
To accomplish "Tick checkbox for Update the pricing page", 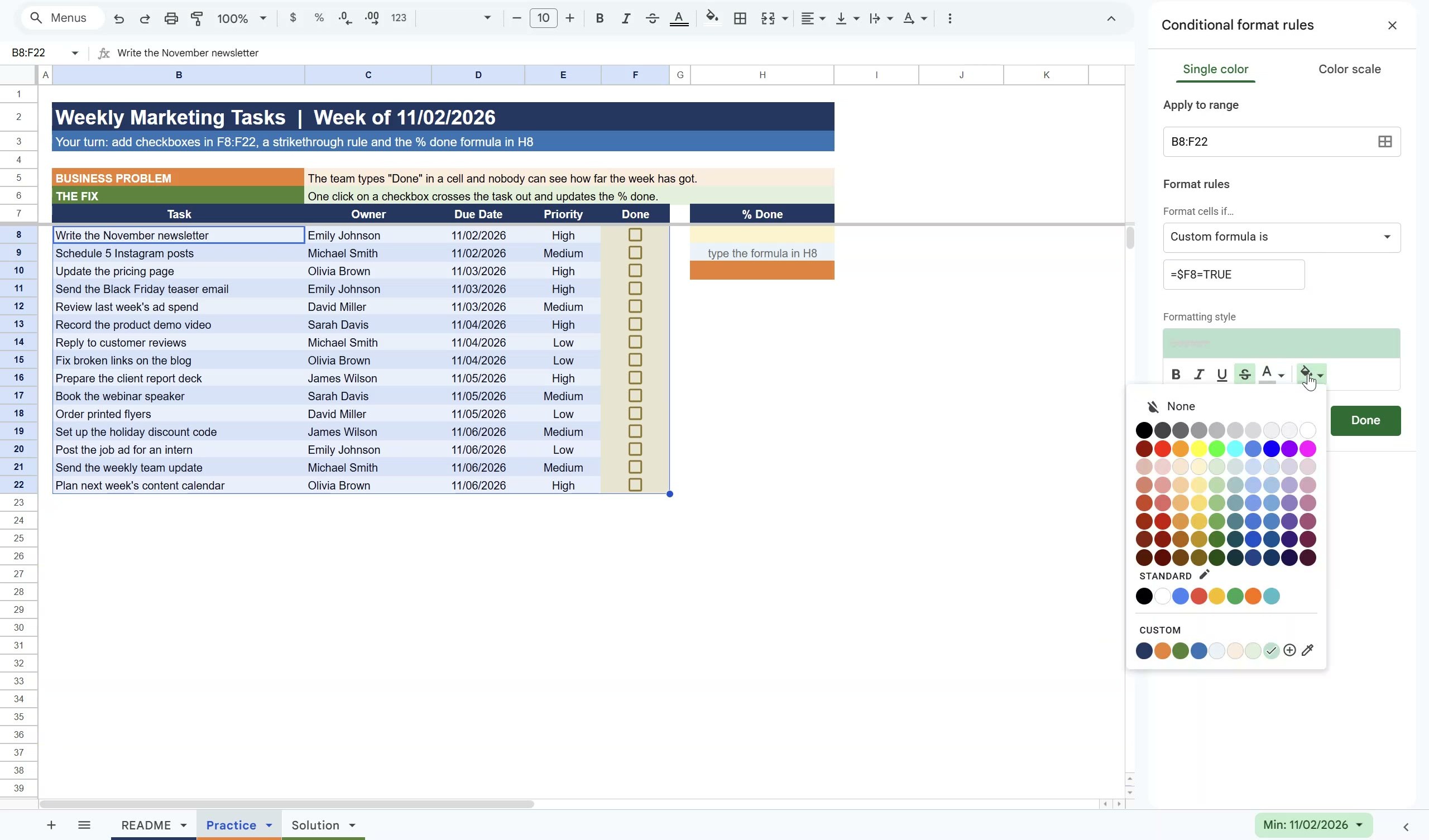I will [635, 271].
